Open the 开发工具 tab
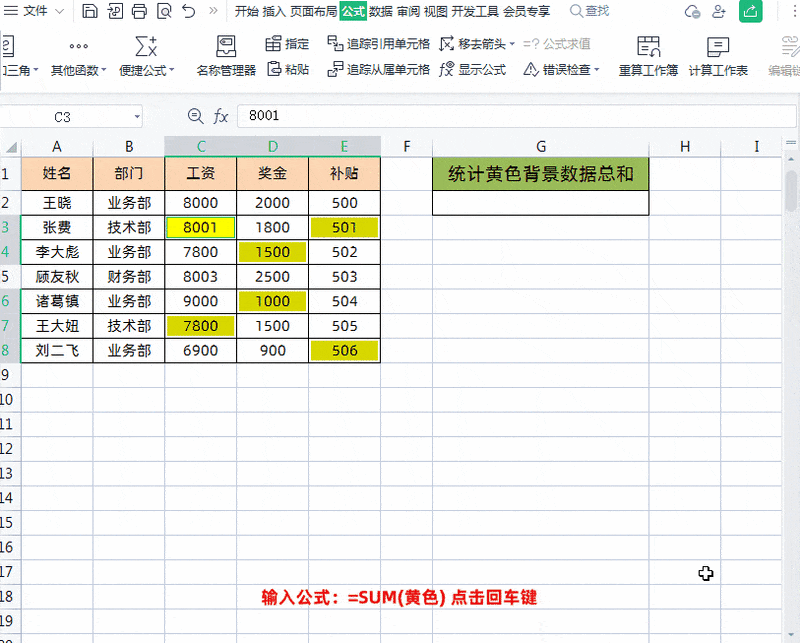The image size is (800, 643). 475,11
